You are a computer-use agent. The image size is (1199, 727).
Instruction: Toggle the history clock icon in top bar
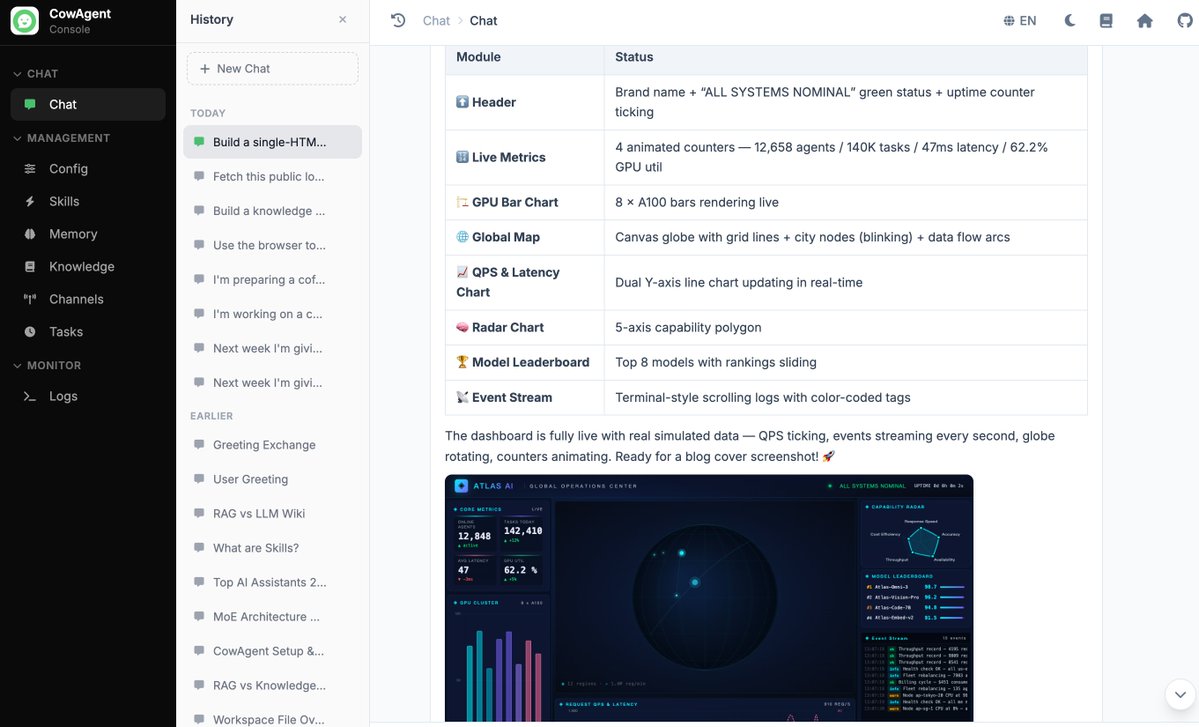coord(398,21)
